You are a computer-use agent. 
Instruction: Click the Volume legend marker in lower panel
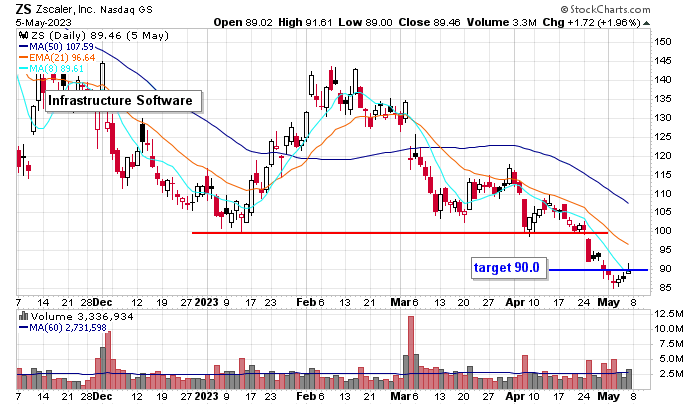point(24,317)
